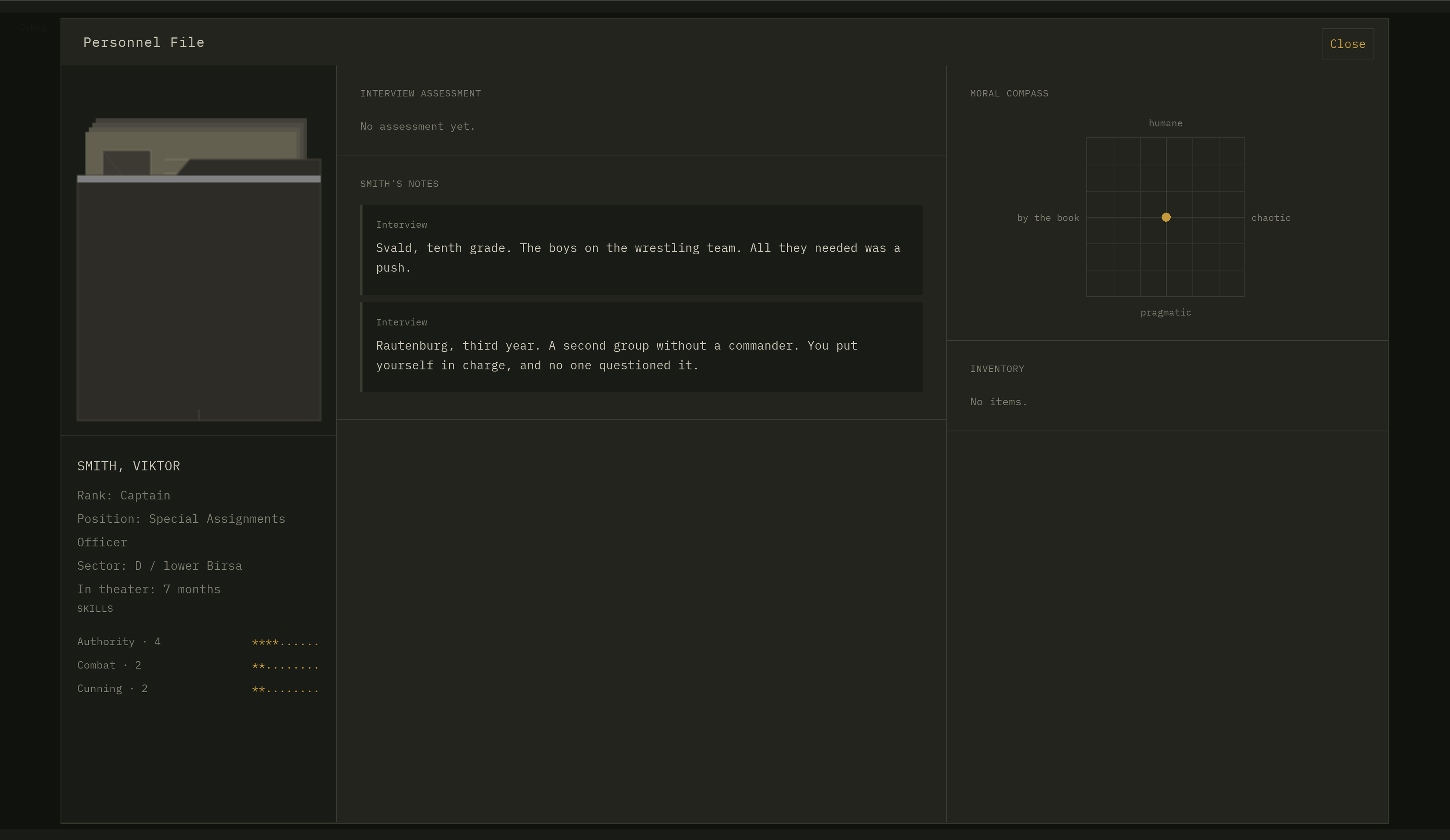Viewport: 1450px width, 840px height.
Task: Click the 'Personnel File' title
Action: pyautogui.click(x=144, y=42)
